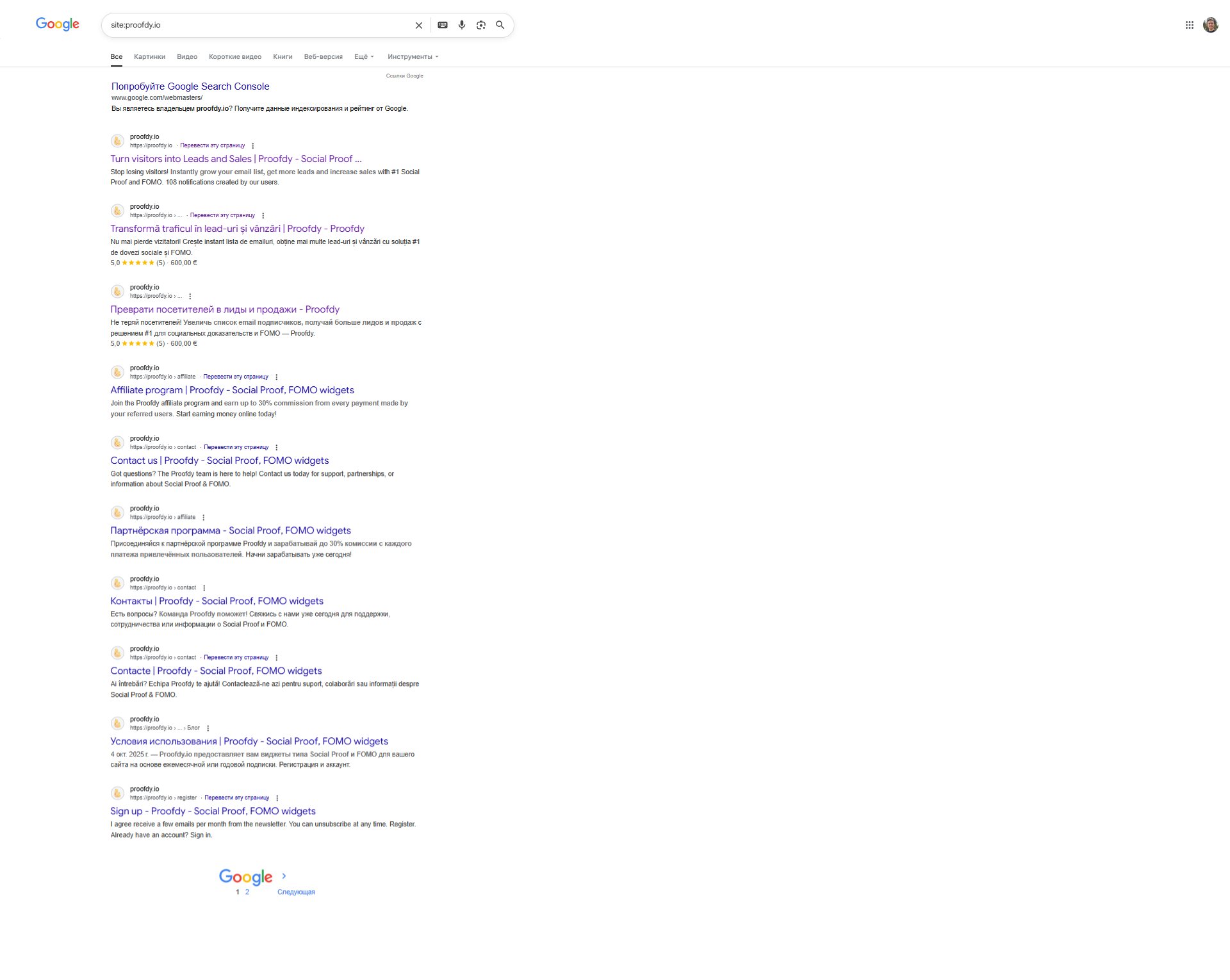Click Попробуйте Google Search Console link

tap(190, 86)
